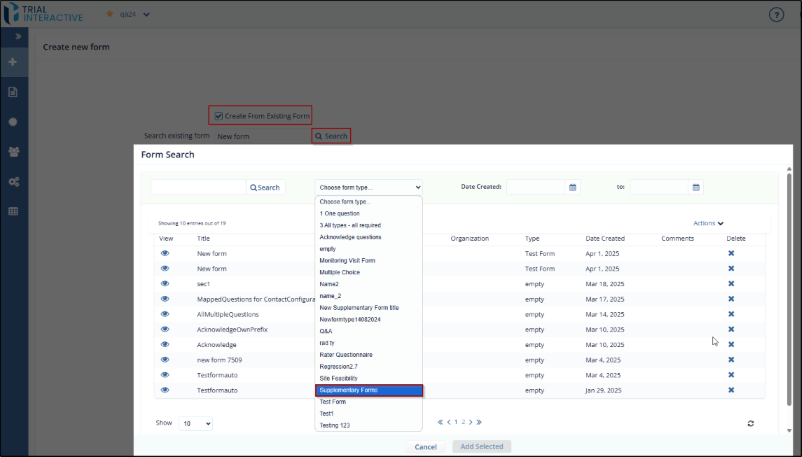Image resolution: width=802 pixels, height=457 pixels.
Task: Click the help question mark icon
Action: [x=776, y=14]
